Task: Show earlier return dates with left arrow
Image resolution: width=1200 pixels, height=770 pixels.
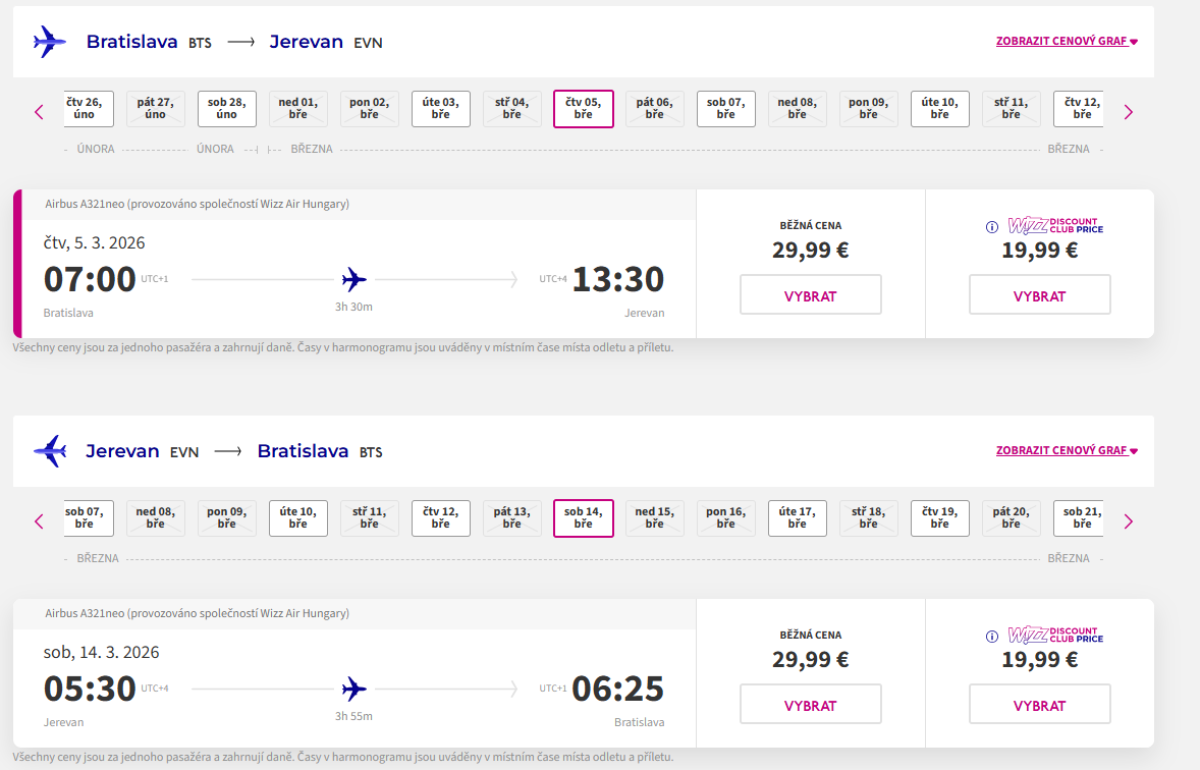Action: point(40,521)
